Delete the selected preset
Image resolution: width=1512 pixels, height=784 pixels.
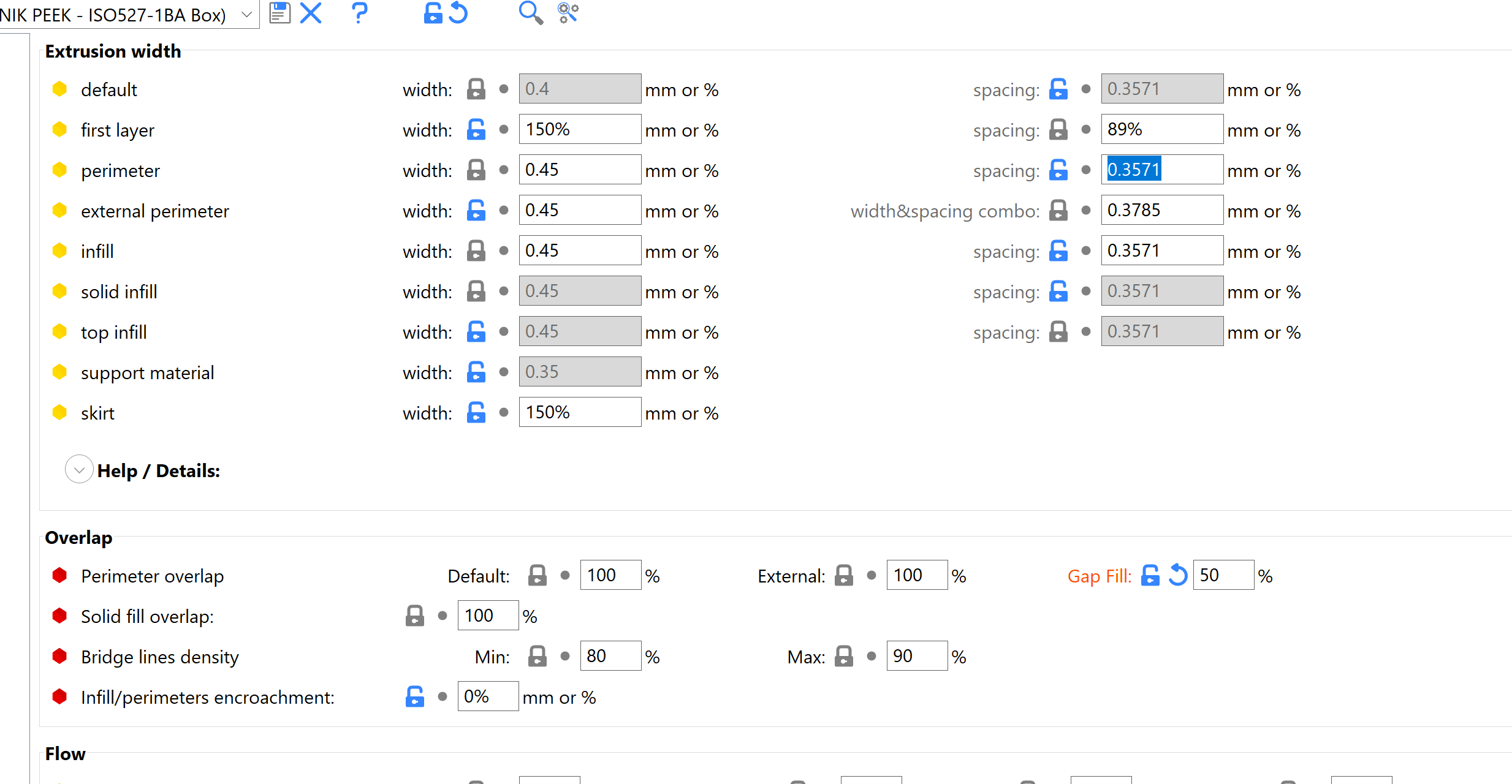point(311,13)
